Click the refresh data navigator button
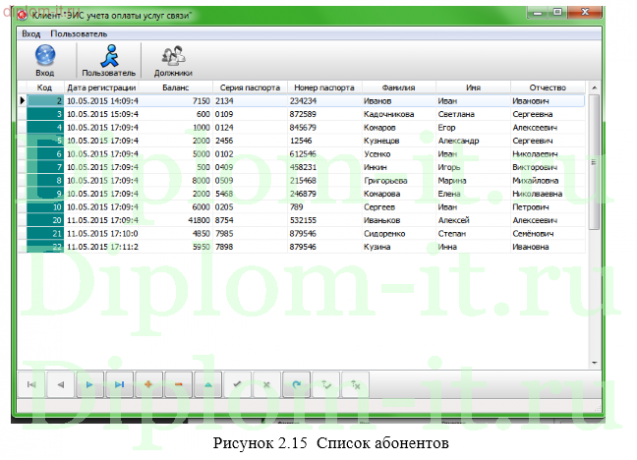This screenshot has height=460, width=637. 295,383
